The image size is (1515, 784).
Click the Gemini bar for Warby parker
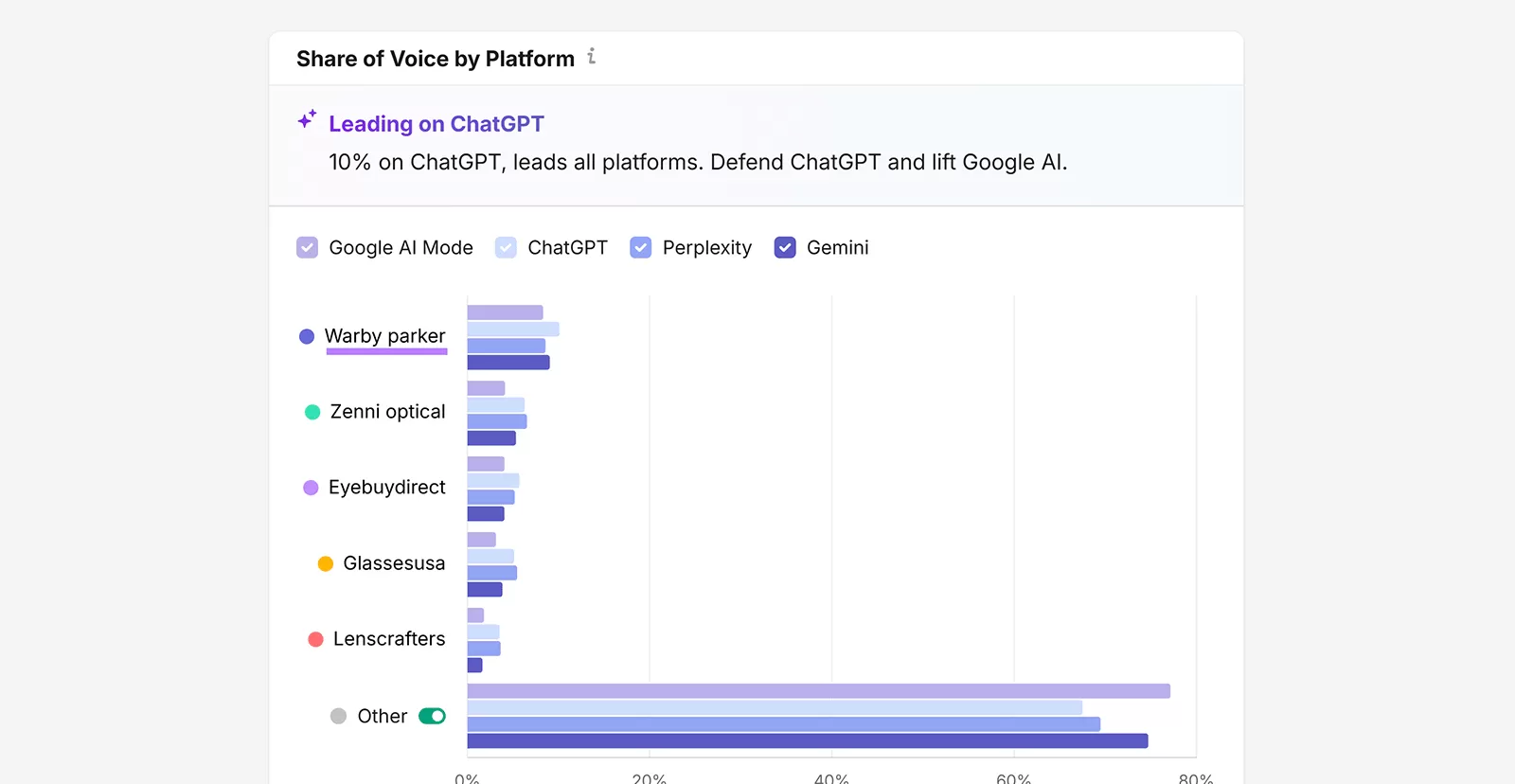[x=508, y=363]
